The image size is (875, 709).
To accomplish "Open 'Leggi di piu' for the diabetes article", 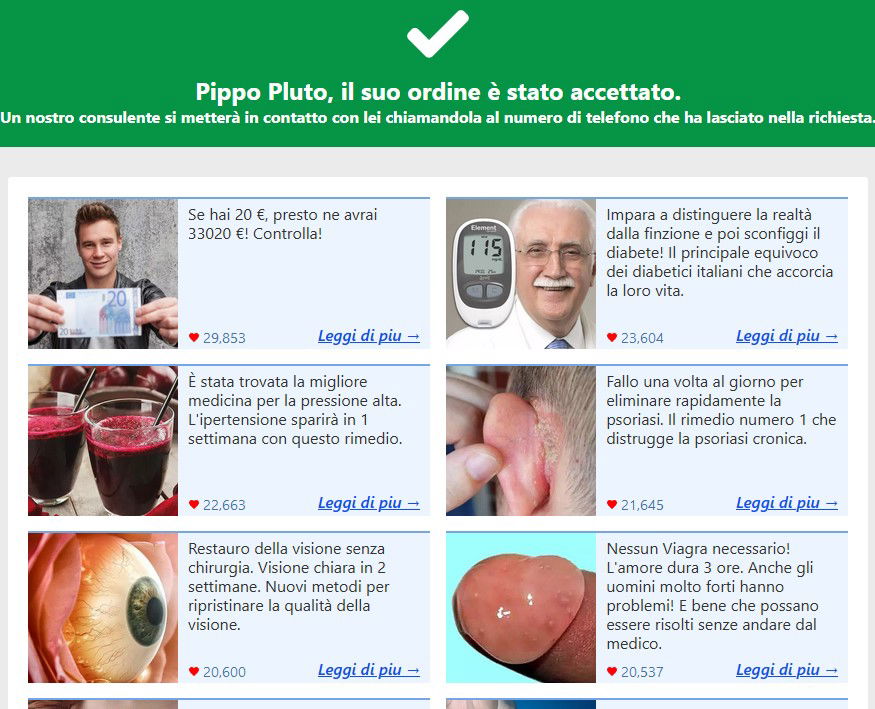I will (x=787, y=336).
